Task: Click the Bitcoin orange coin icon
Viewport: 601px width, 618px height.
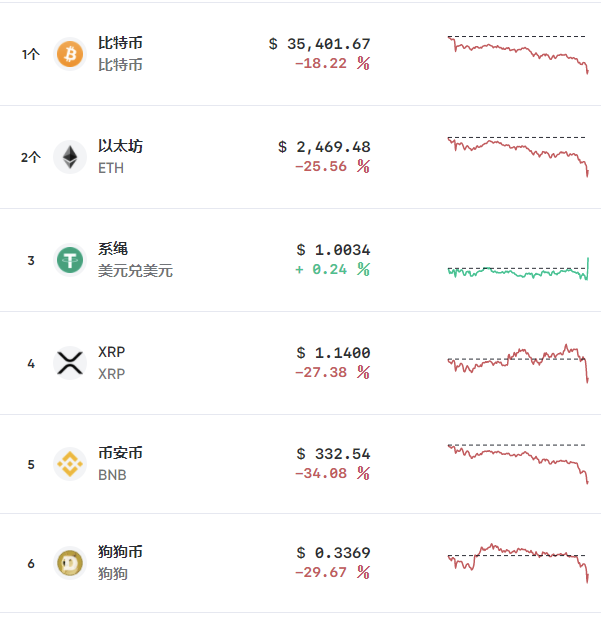Action: click(70, 54)
